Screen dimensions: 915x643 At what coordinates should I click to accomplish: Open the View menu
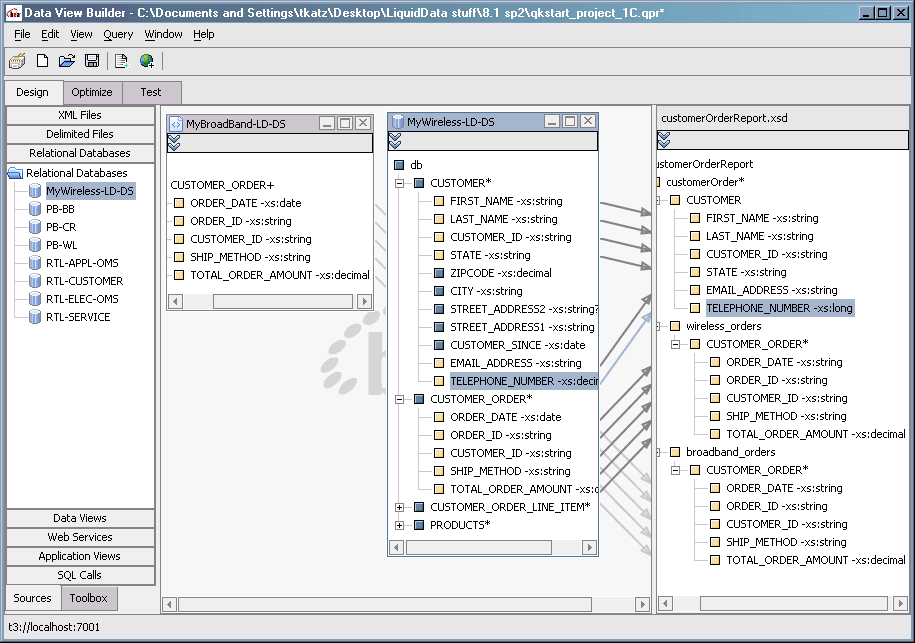(x=81, y=34)
